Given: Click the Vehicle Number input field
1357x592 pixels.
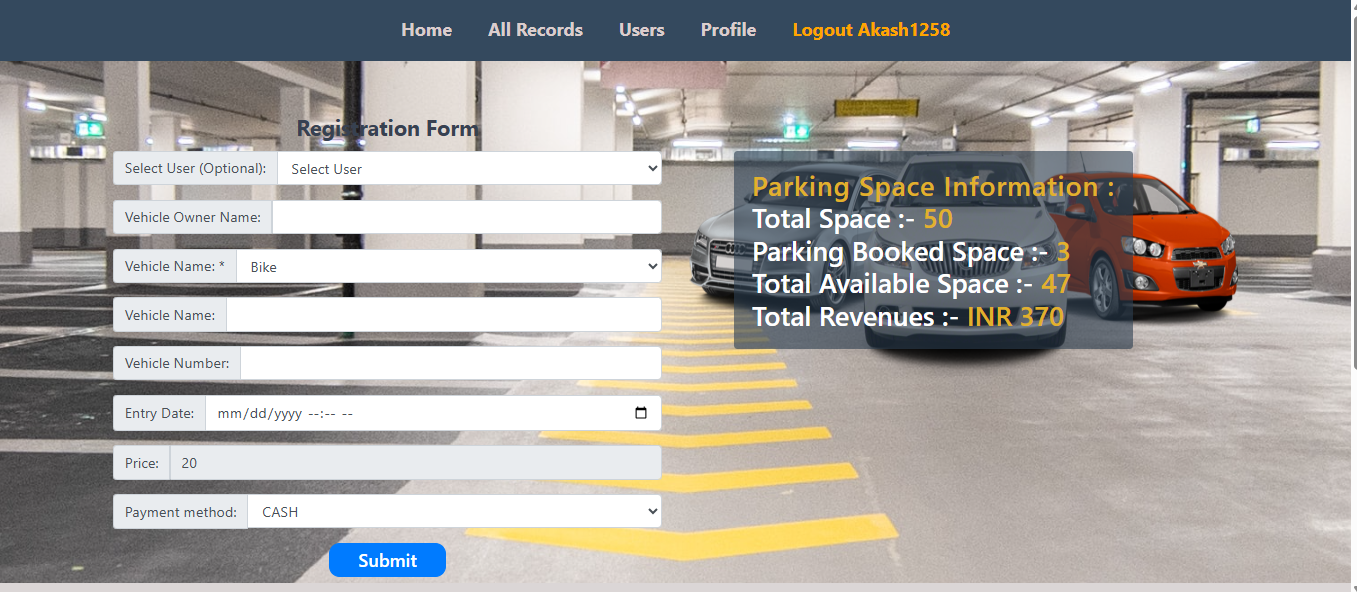Looking at the screenshot, I should (x=450, y=363).
